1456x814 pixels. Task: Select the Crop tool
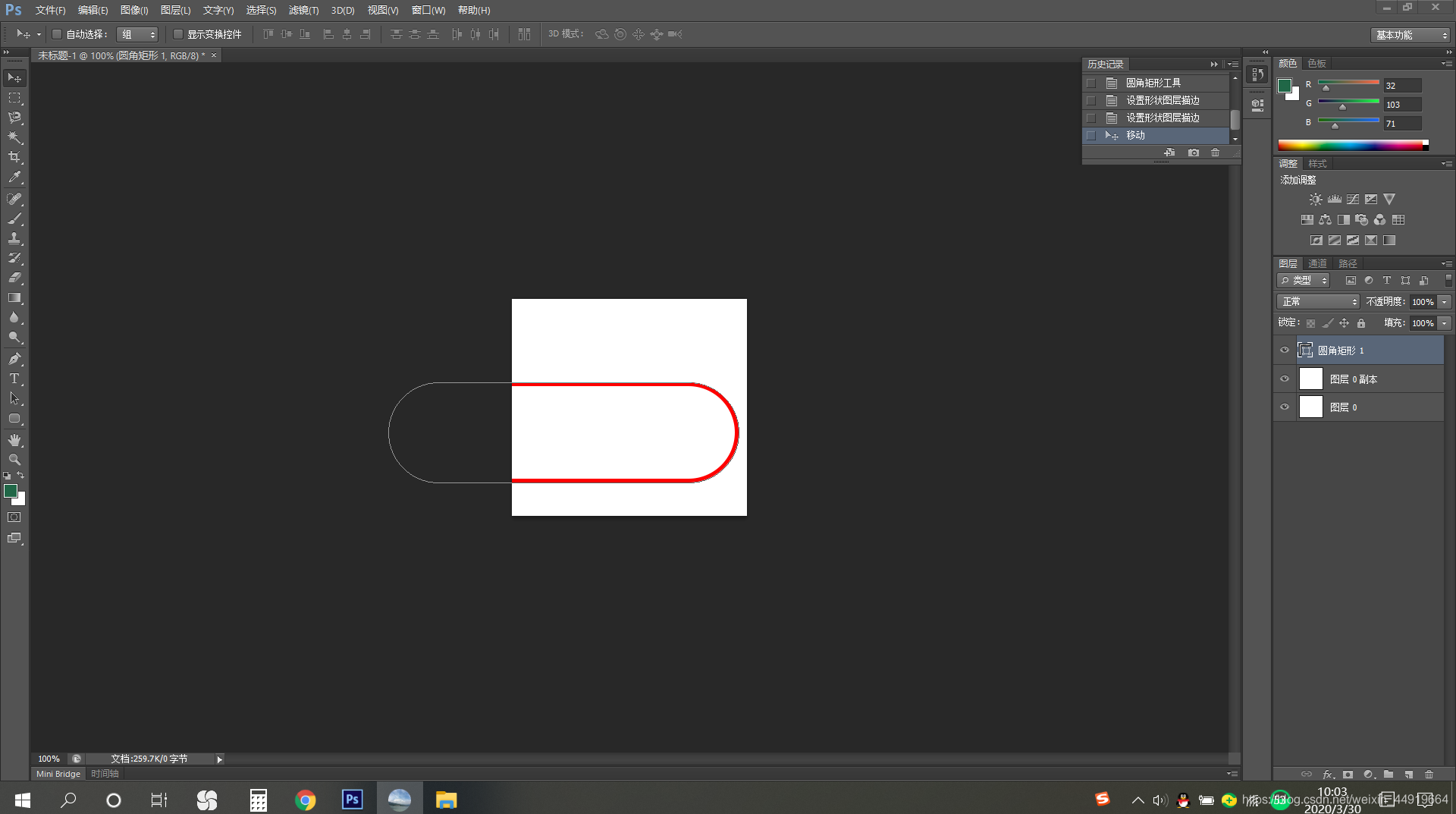[14, 157]
